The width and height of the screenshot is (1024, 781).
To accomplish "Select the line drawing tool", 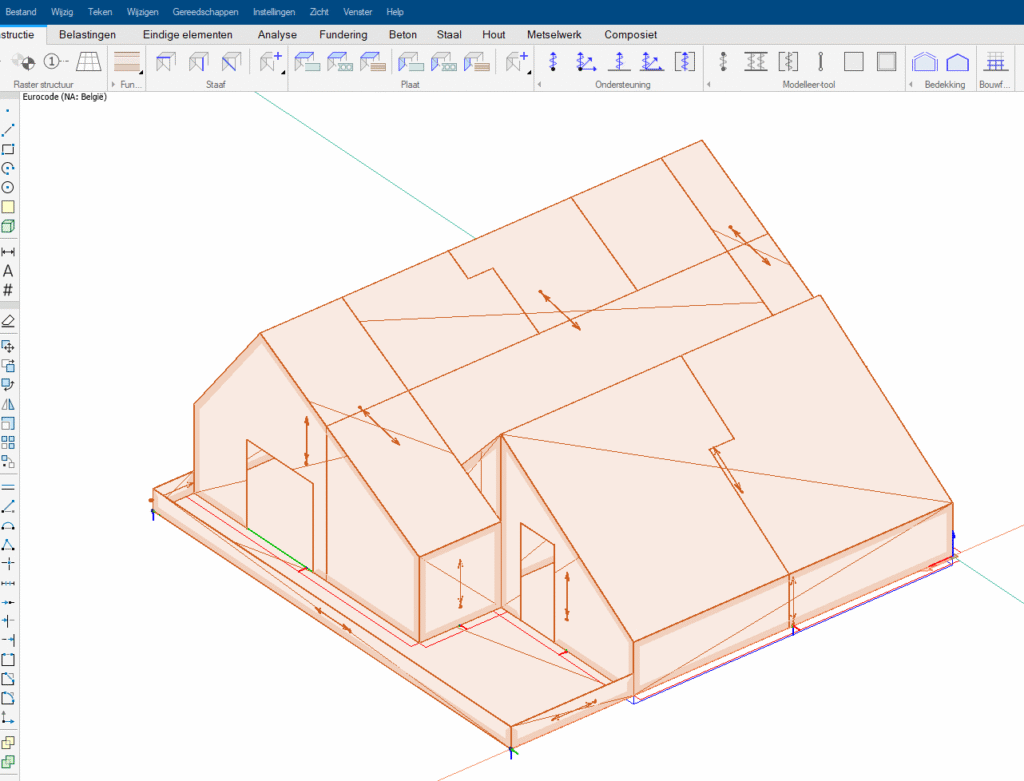I will point(8,130).
